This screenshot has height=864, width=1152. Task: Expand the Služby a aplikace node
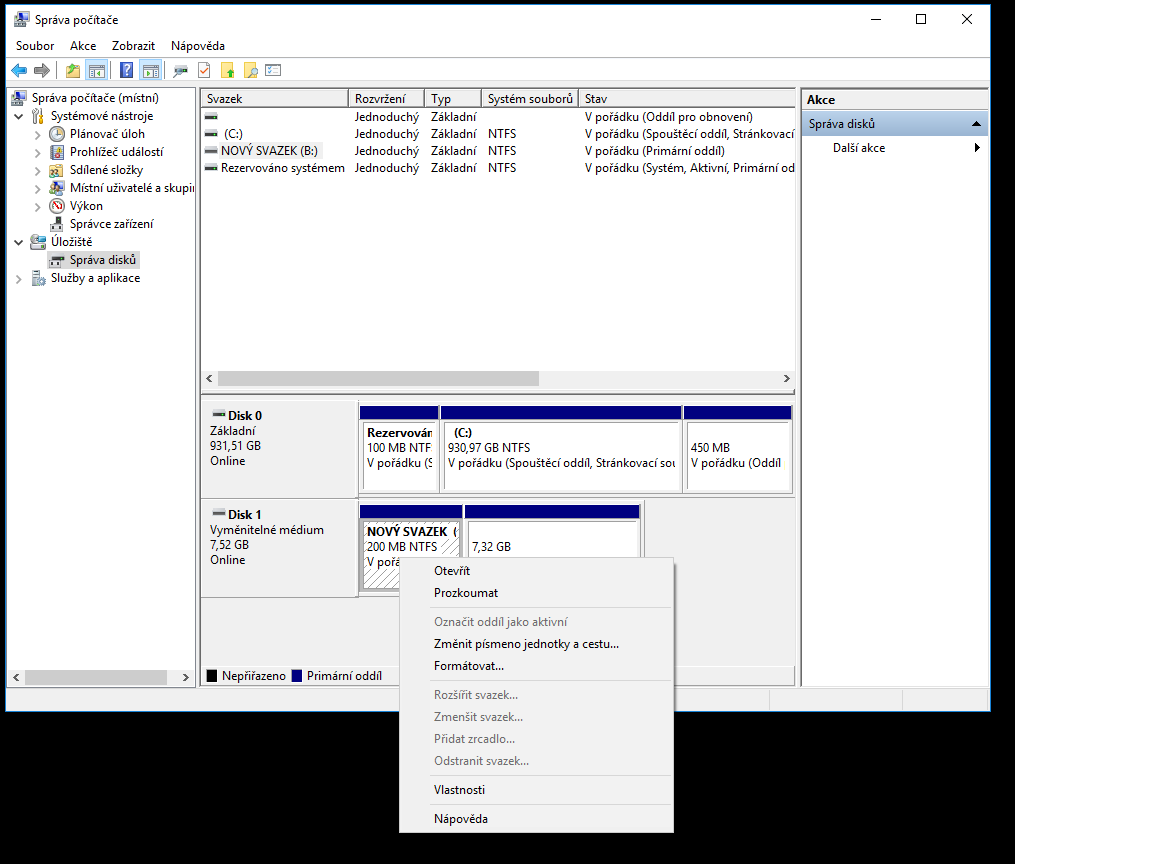tap(19, 278)
